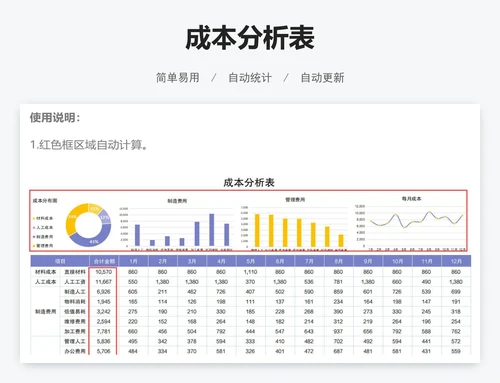500x383 pixels.
Task: Click the 直接材料 row label
Action: coord(75,272)
